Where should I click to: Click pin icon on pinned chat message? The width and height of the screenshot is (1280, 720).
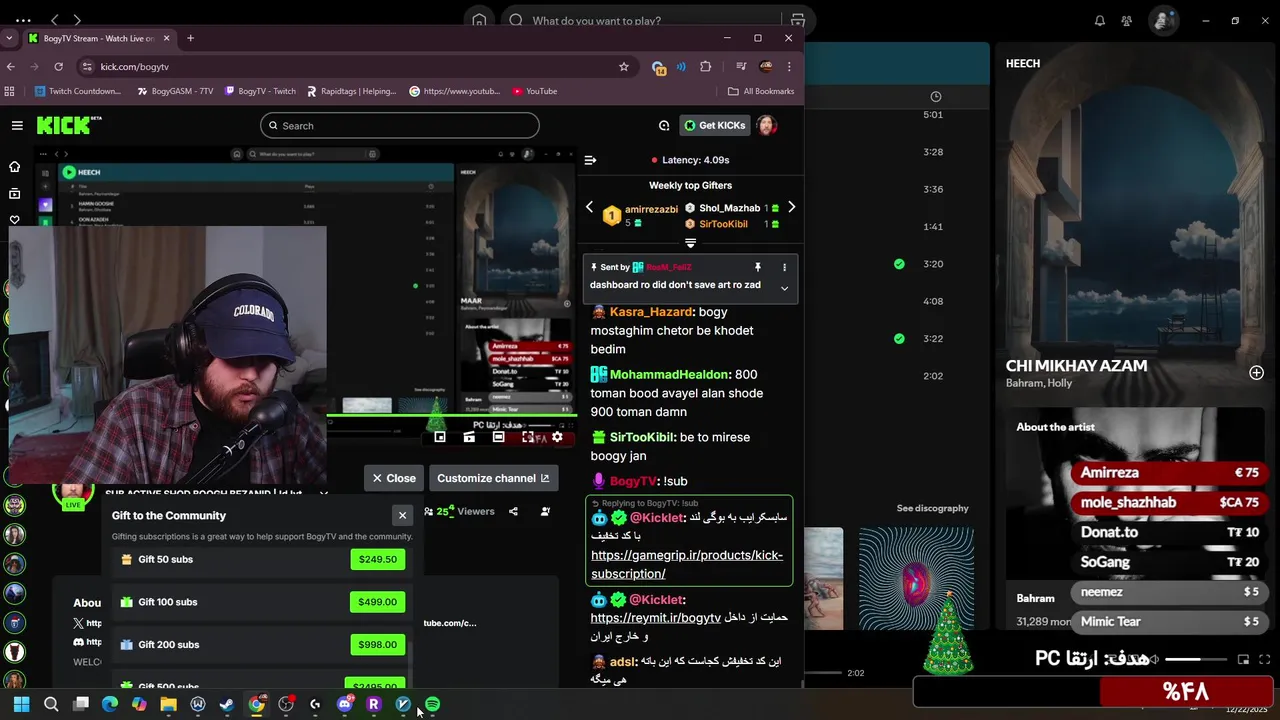click(x=758, y=267)
